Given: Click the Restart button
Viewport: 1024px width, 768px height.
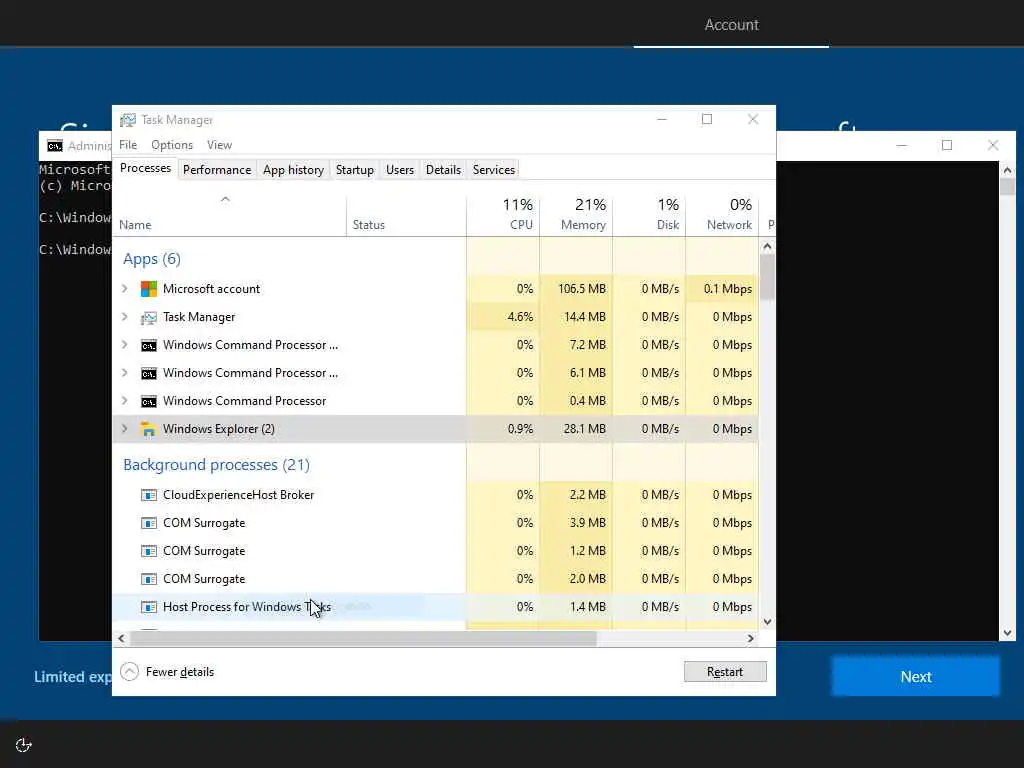Looking at the screenshot, I should pos(725,671).
